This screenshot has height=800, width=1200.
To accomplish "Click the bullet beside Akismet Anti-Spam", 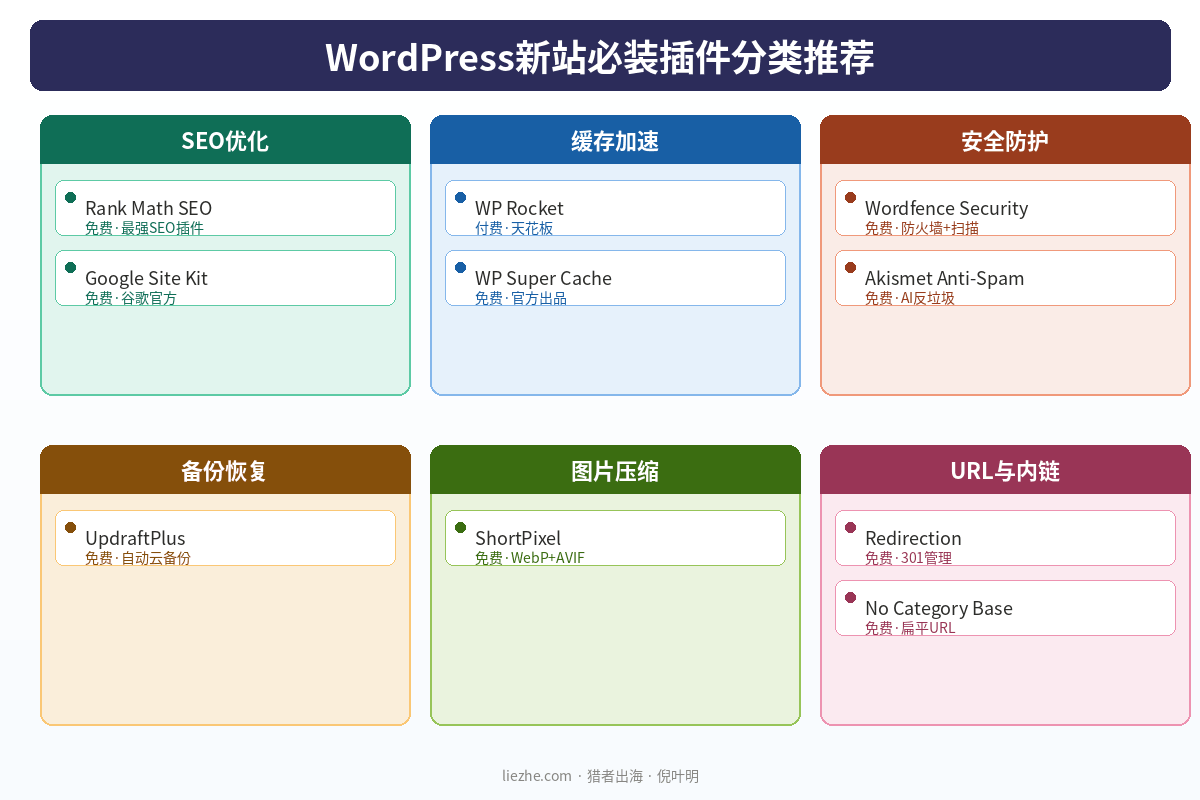I will point(850,267).
